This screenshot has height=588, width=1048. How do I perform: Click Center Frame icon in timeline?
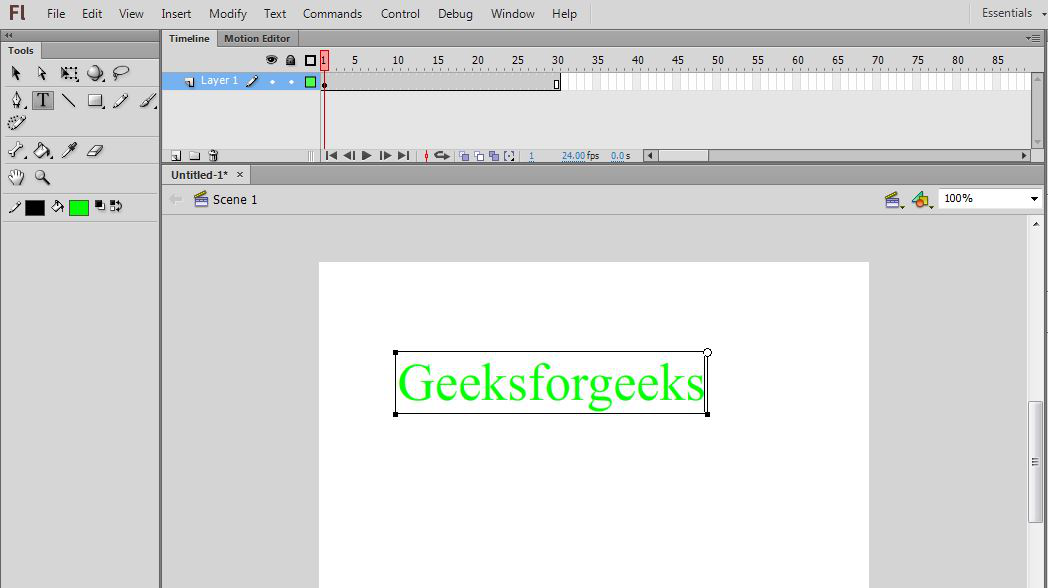pyautogui.click(x=426, y=156)
